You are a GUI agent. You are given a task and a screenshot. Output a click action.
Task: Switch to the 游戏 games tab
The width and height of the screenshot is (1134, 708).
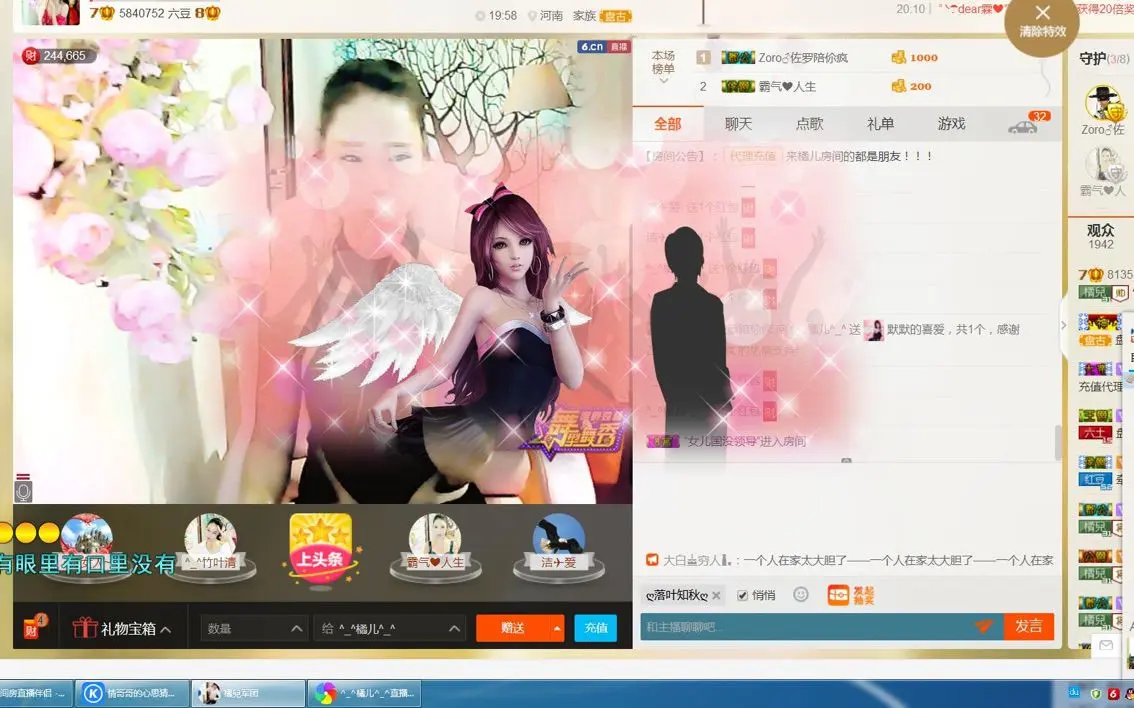click(951, 124)
